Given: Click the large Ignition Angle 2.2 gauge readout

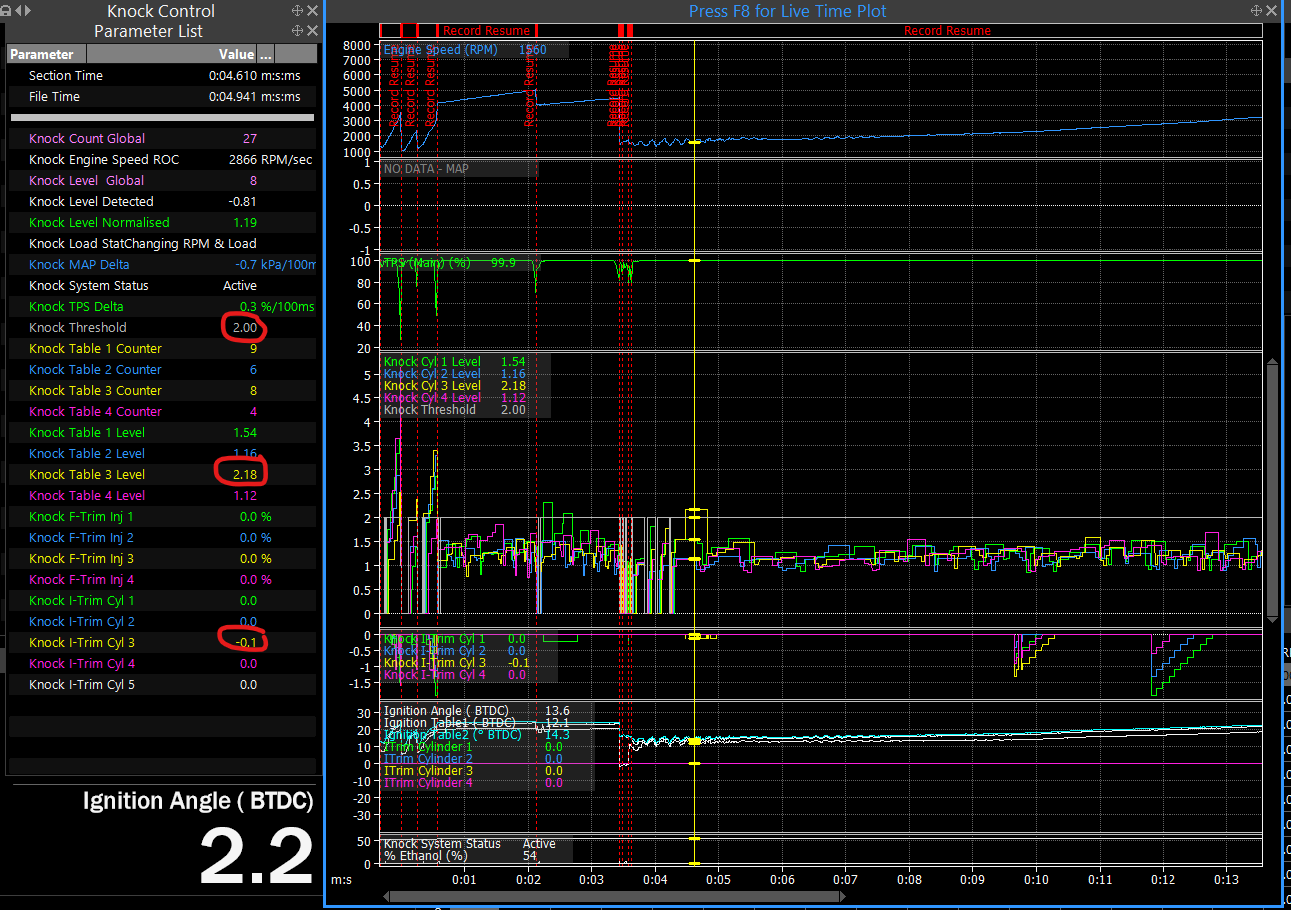Looking at the screenshot, I should tap(257, 855).
